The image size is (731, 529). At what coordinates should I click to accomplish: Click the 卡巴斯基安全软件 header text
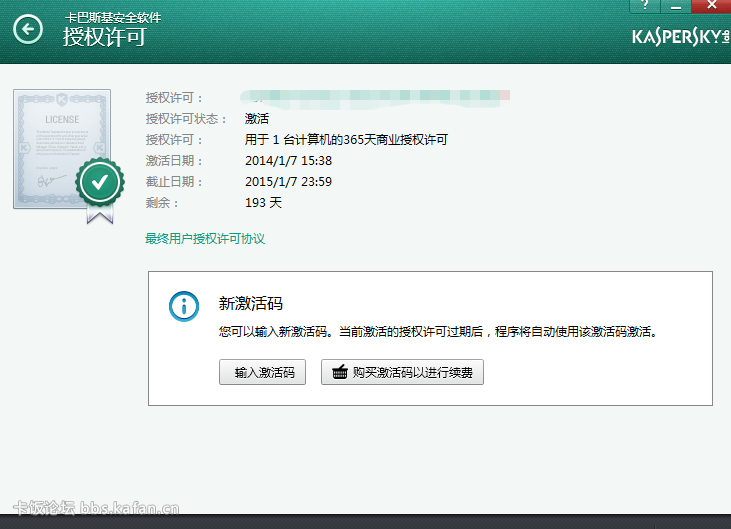pos(113,18)
